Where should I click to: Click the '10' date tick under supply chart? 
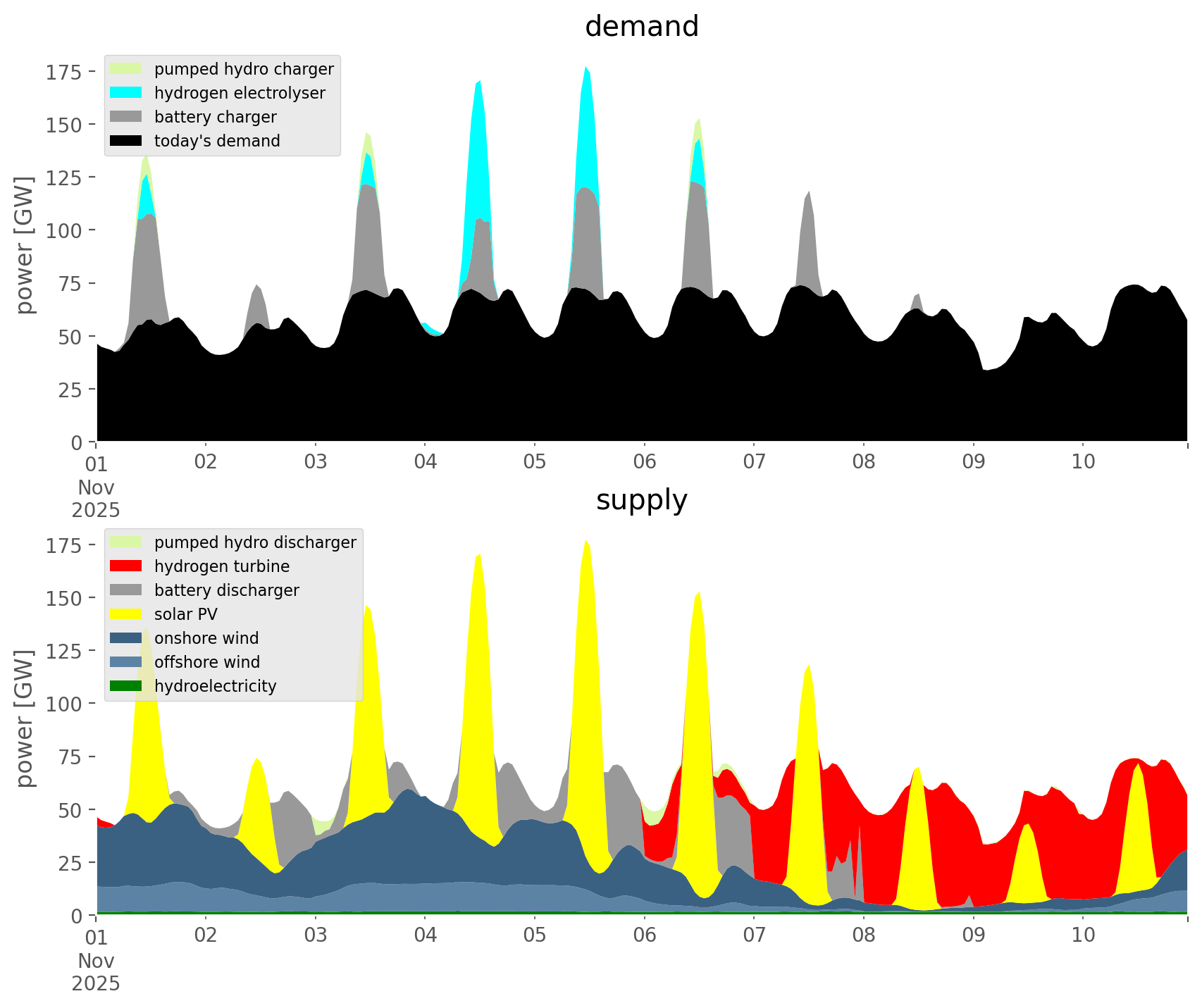tap(1083, 935)
